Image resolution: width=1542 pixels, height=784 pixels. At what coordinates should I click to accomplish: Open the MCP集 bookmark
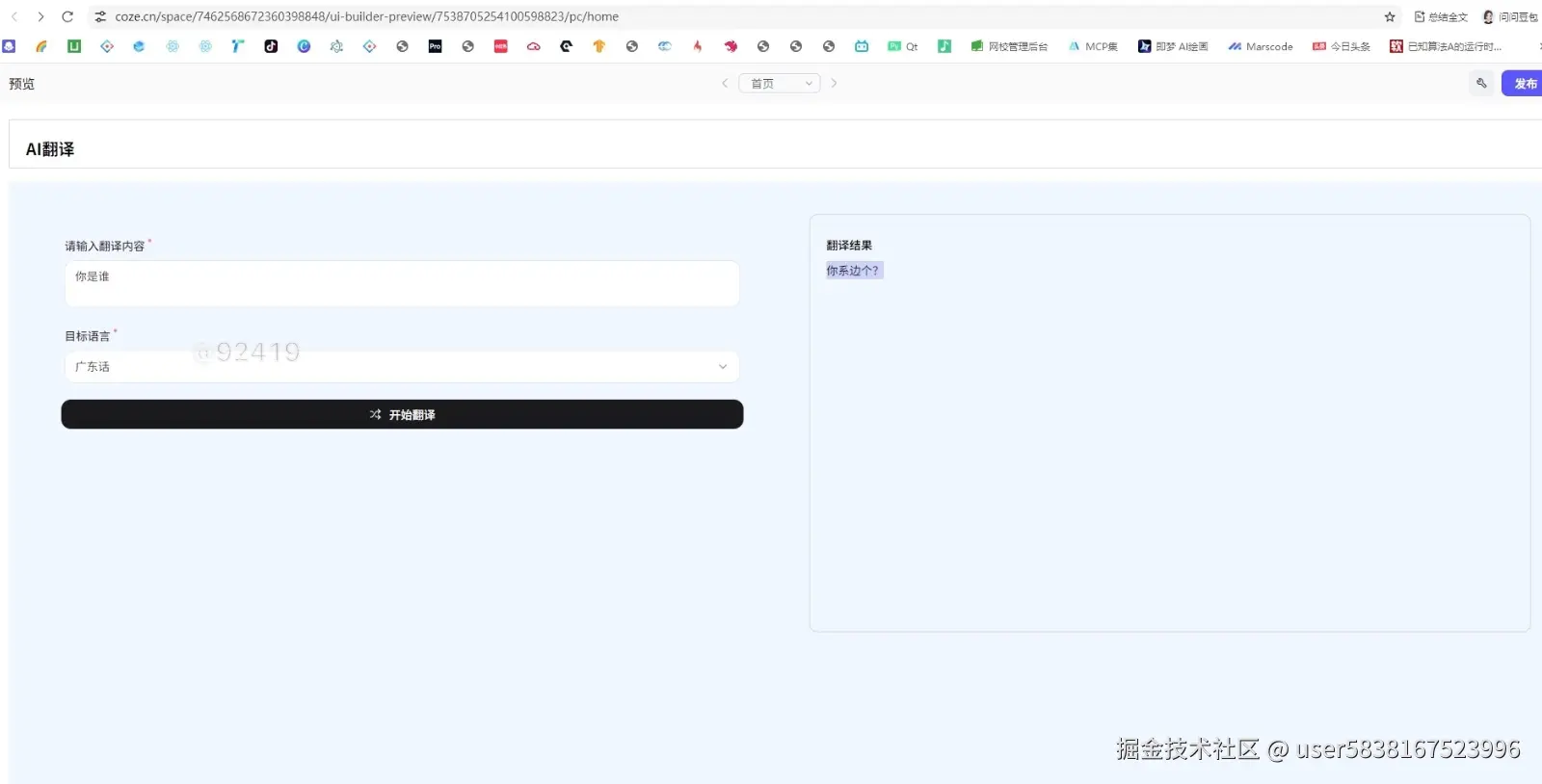click(x=1093, y=46)
